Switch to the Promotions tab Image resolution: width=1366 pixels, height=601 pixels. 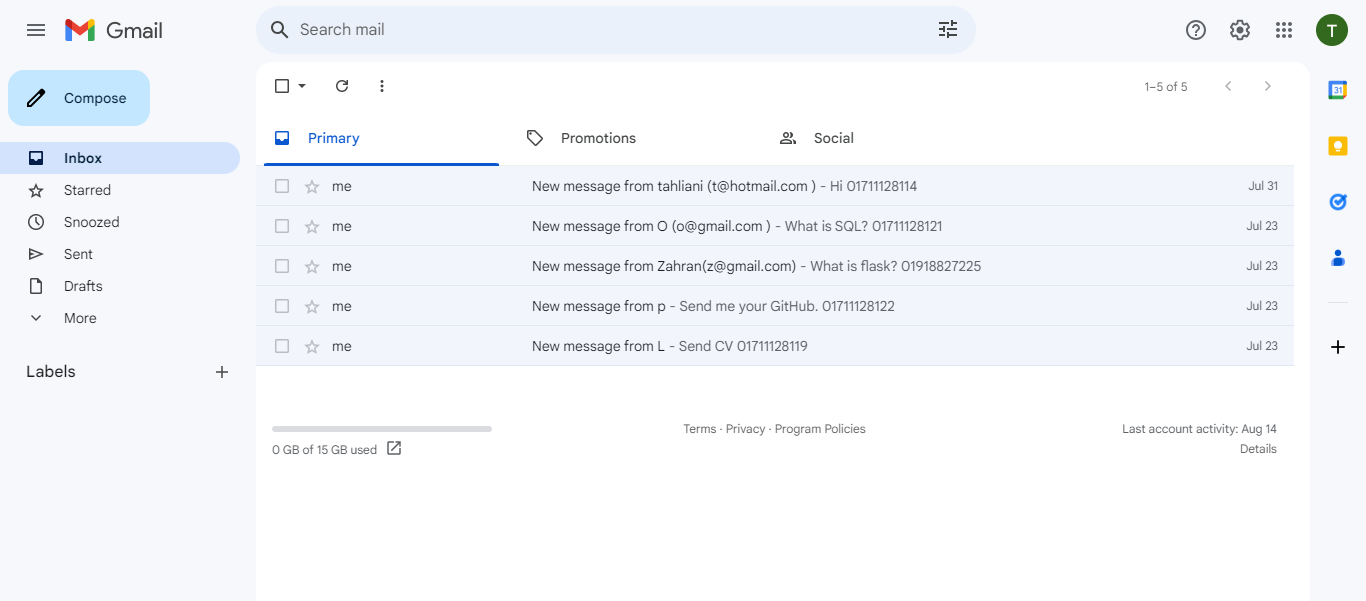click(x=598, y=138)
